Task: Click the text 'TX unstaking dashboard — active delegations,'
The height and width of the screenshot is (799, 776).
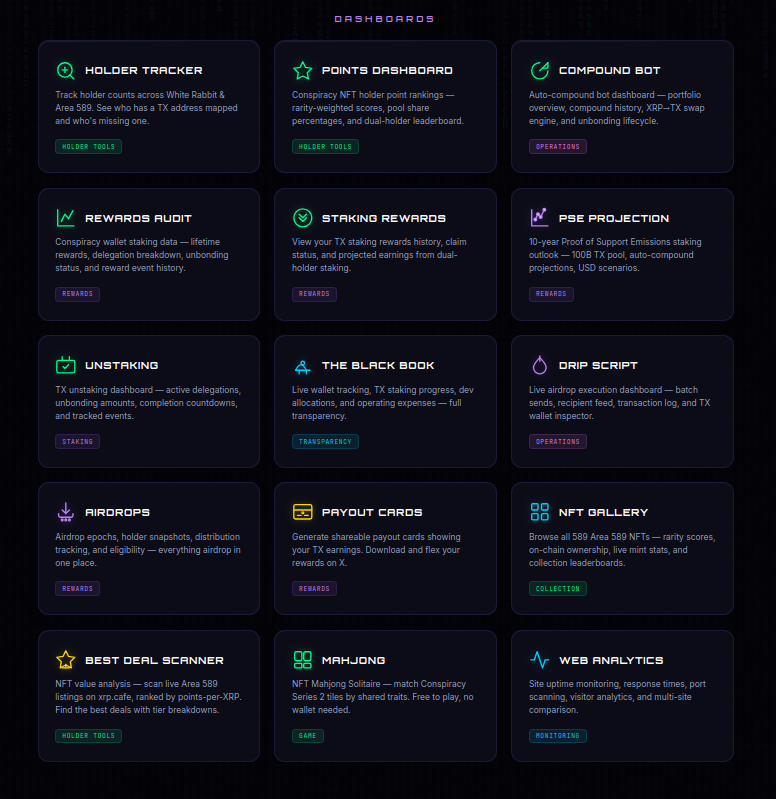Action: 148,390
